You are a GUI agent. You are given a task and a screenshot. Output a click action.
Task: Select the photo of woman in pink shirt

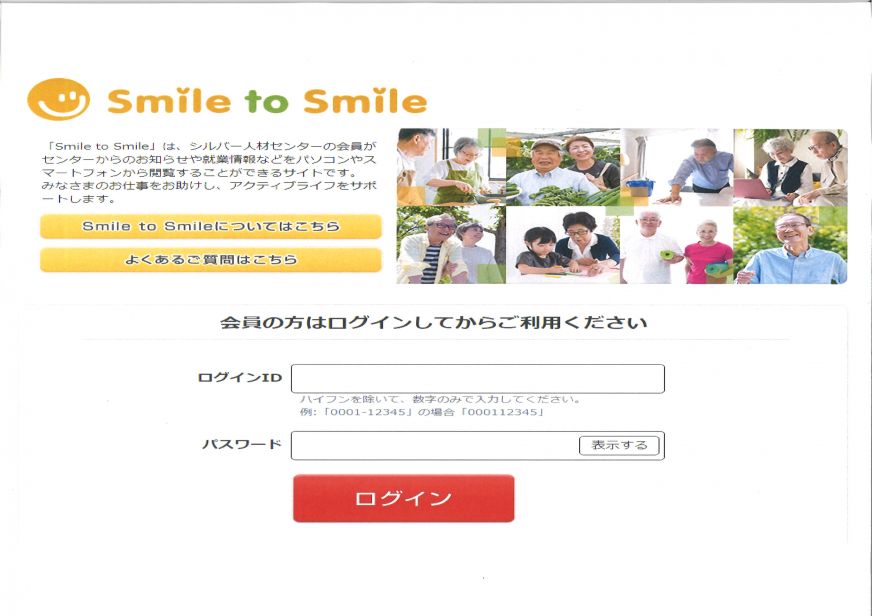point(677,245)
